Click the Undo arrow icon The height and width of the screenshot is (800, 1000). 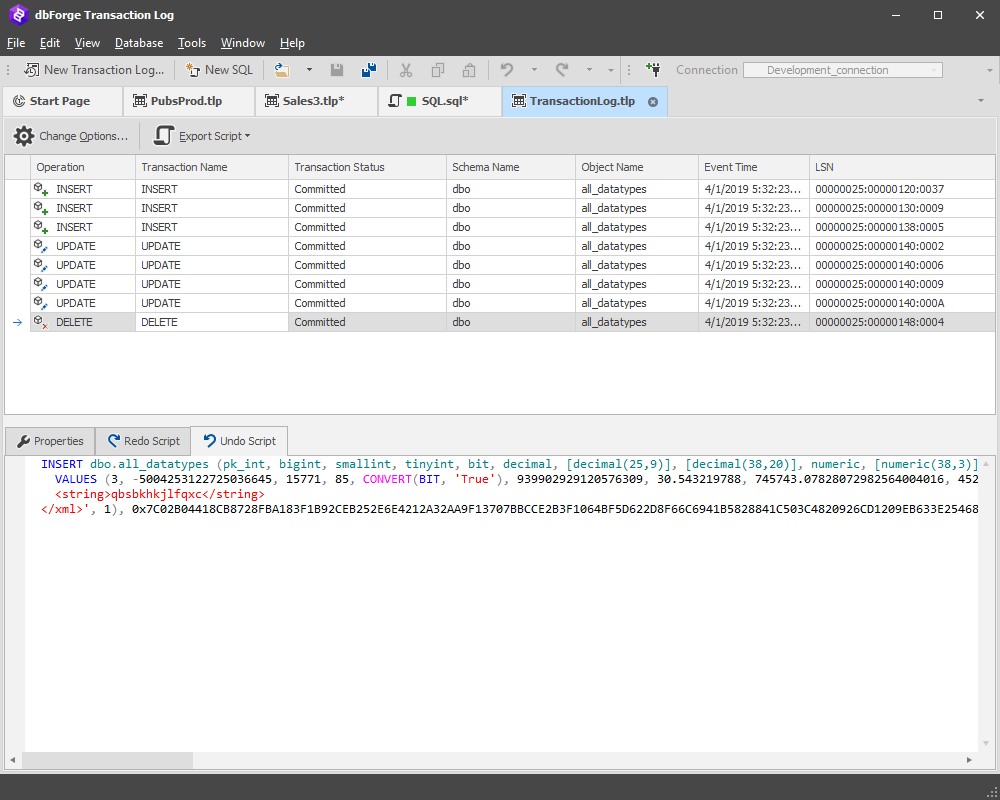pyautogui.click(x=507, y=70)
